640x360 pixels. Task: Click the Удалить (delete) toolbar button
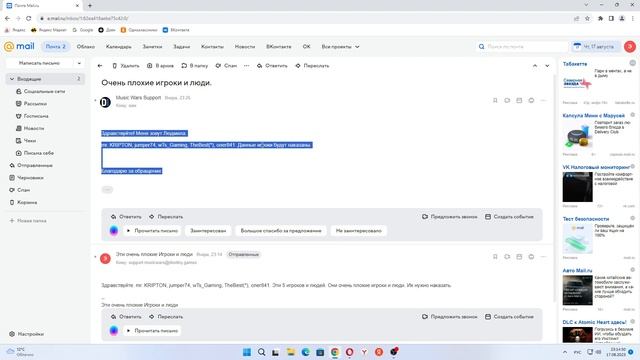(x=126, y=66)
